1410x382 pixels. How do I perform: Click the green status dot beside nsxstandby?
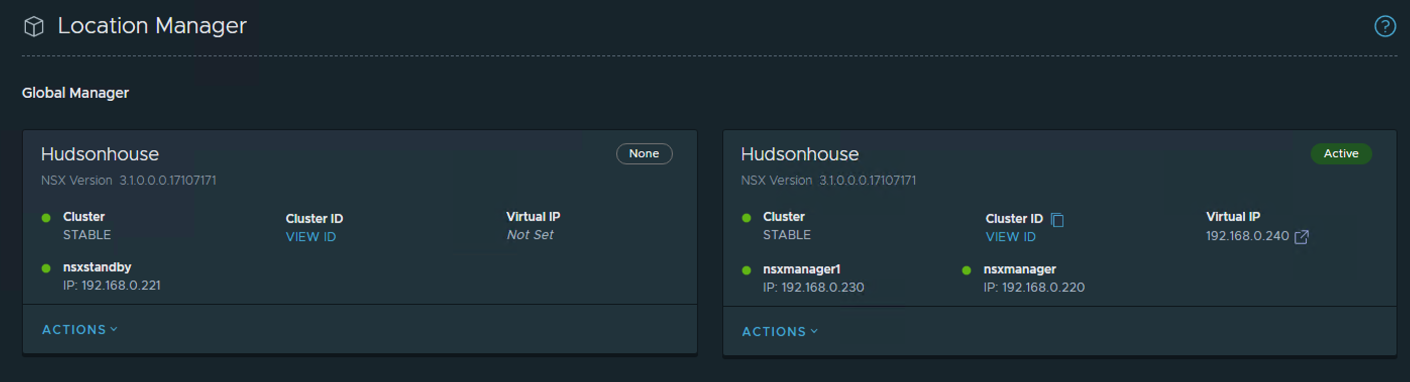46,268
